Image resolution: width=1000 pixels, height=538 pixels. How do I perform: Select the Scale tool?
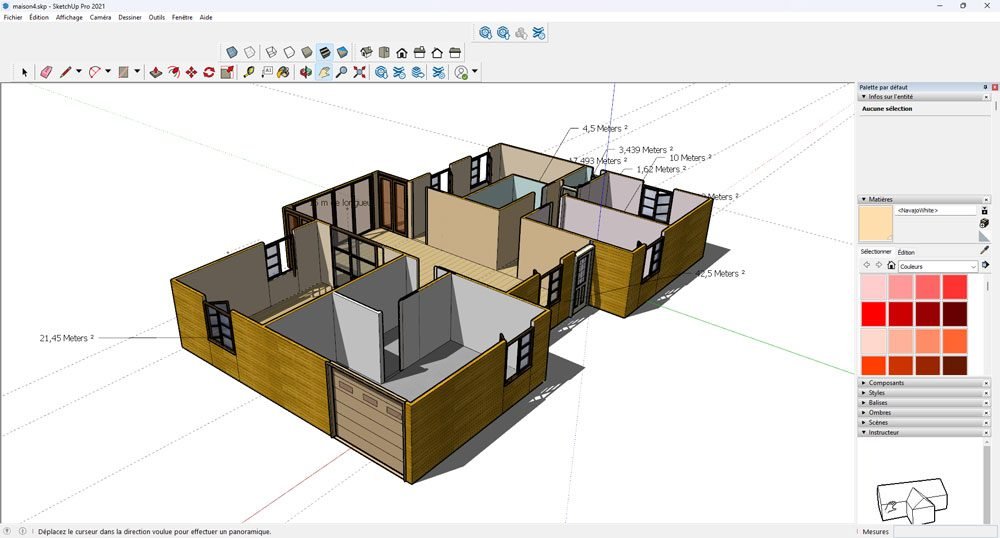(x=227, y=72)
